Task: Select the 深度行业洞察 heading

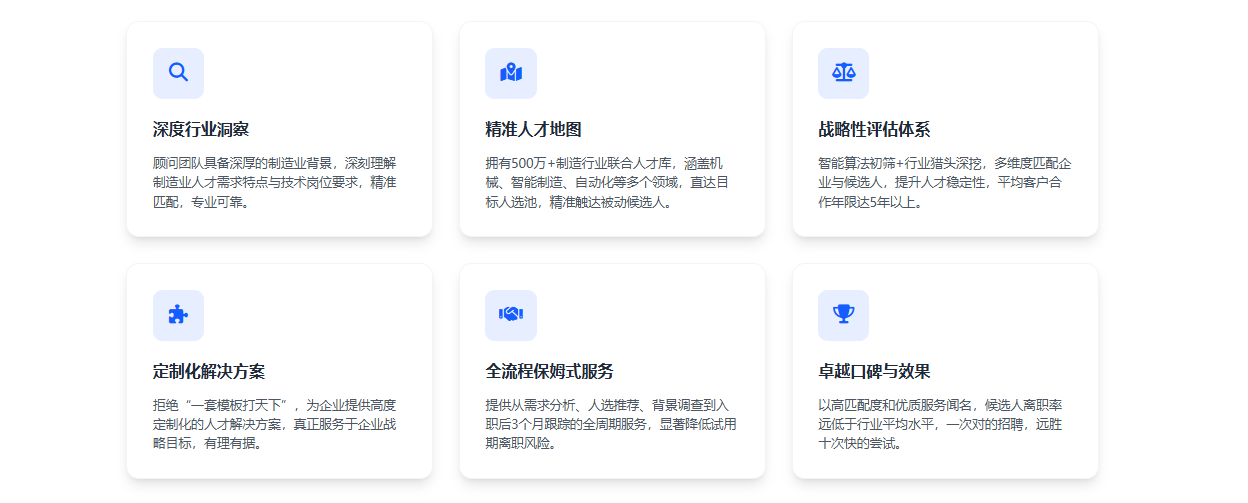Action: coord(201,130)
